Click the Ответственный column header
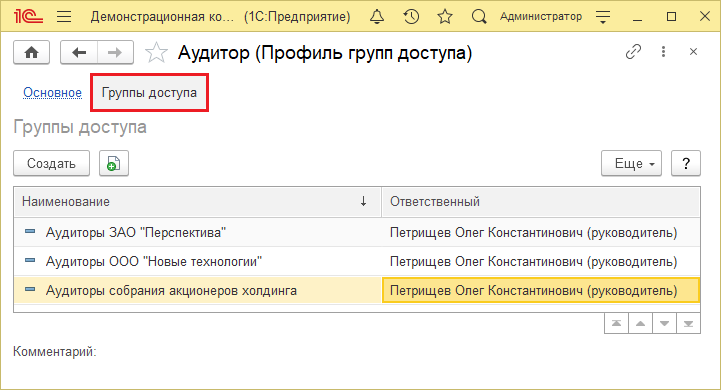The width and height of the screenshot is (721, 390). pyautogui.click(x=541, y=201)
